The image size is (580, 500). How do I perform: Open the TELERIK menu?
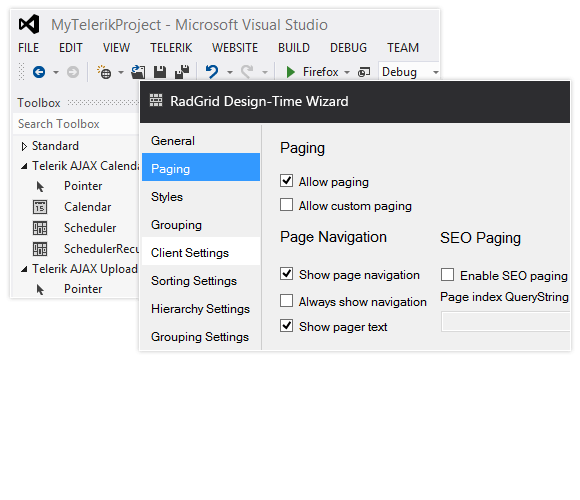171,48
